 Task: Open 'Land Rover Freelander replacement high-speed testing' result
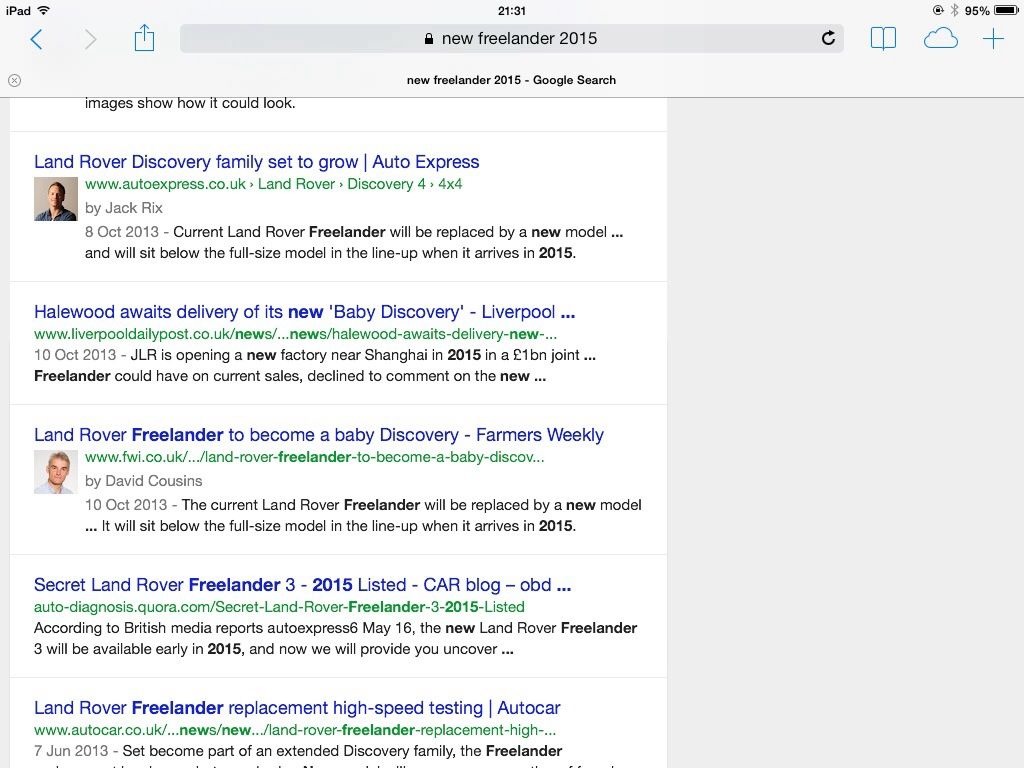[x=297, y=708]
